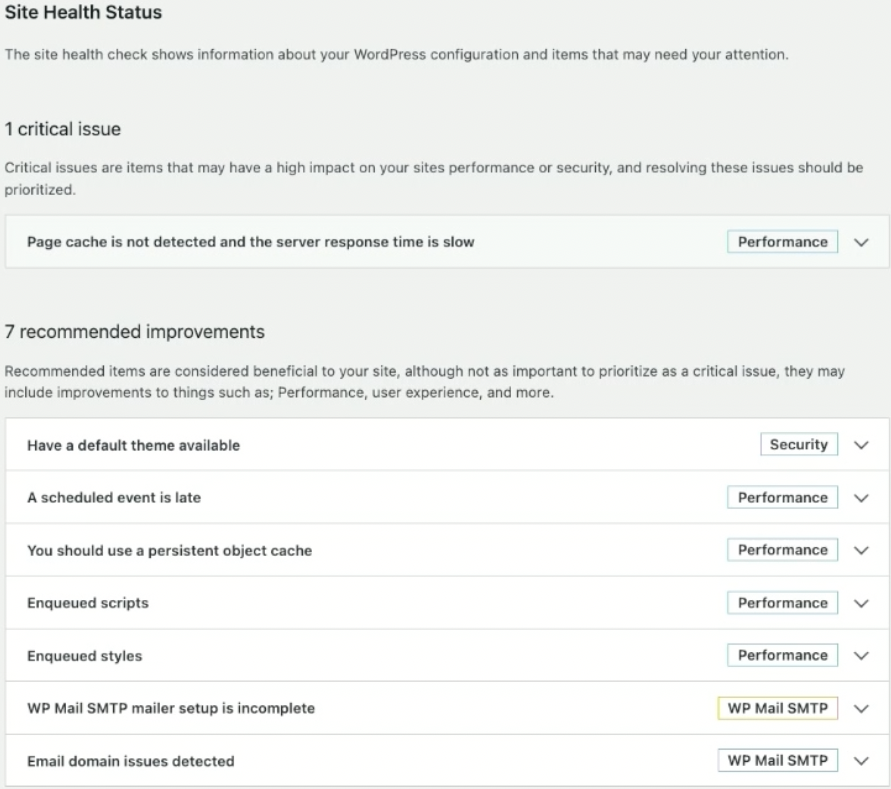Image resolution: width=891 pixels, height=789 pixels.
Task: Click WP Mail SMTP badge on mailer setup row
Action: [777, 708]
